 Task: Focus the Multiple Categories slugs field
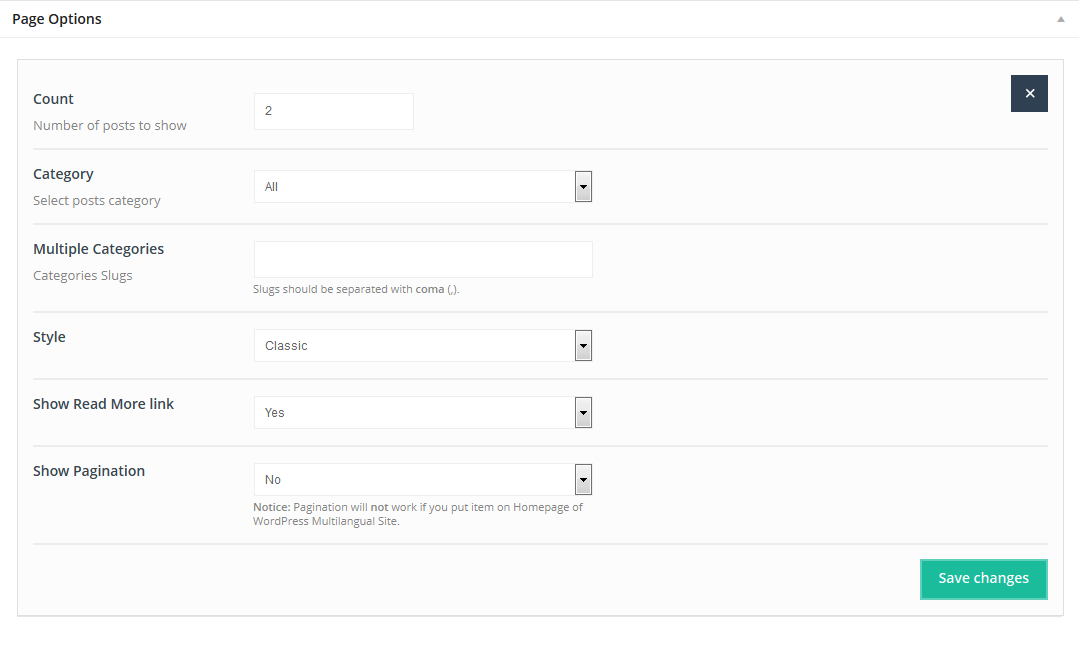(422, 259)
